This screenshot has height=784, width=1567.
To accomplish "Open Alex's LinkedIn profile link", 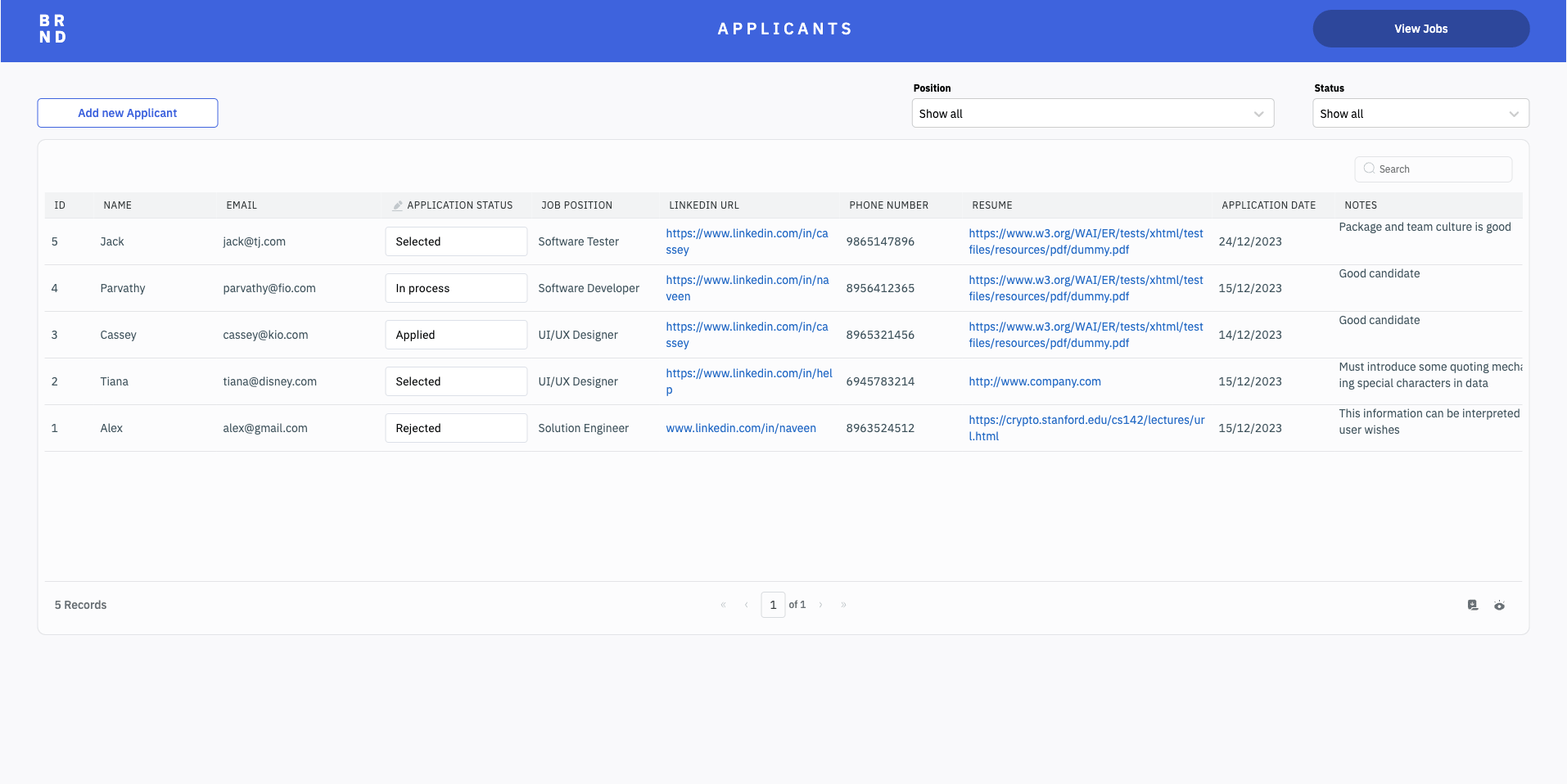I will 740,428.
